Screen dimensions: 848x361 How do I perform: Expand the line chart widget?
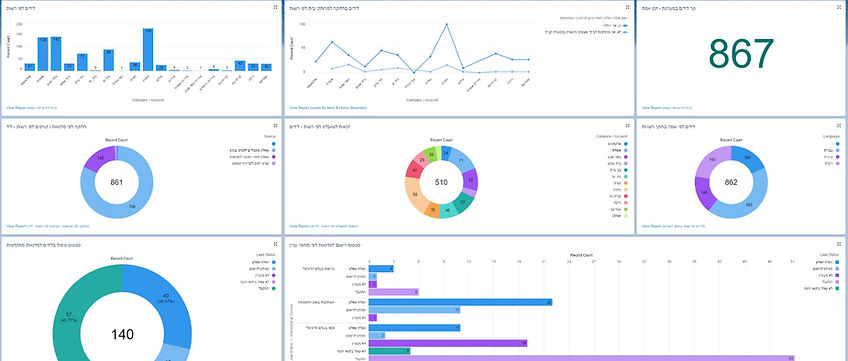coord(627,7)
